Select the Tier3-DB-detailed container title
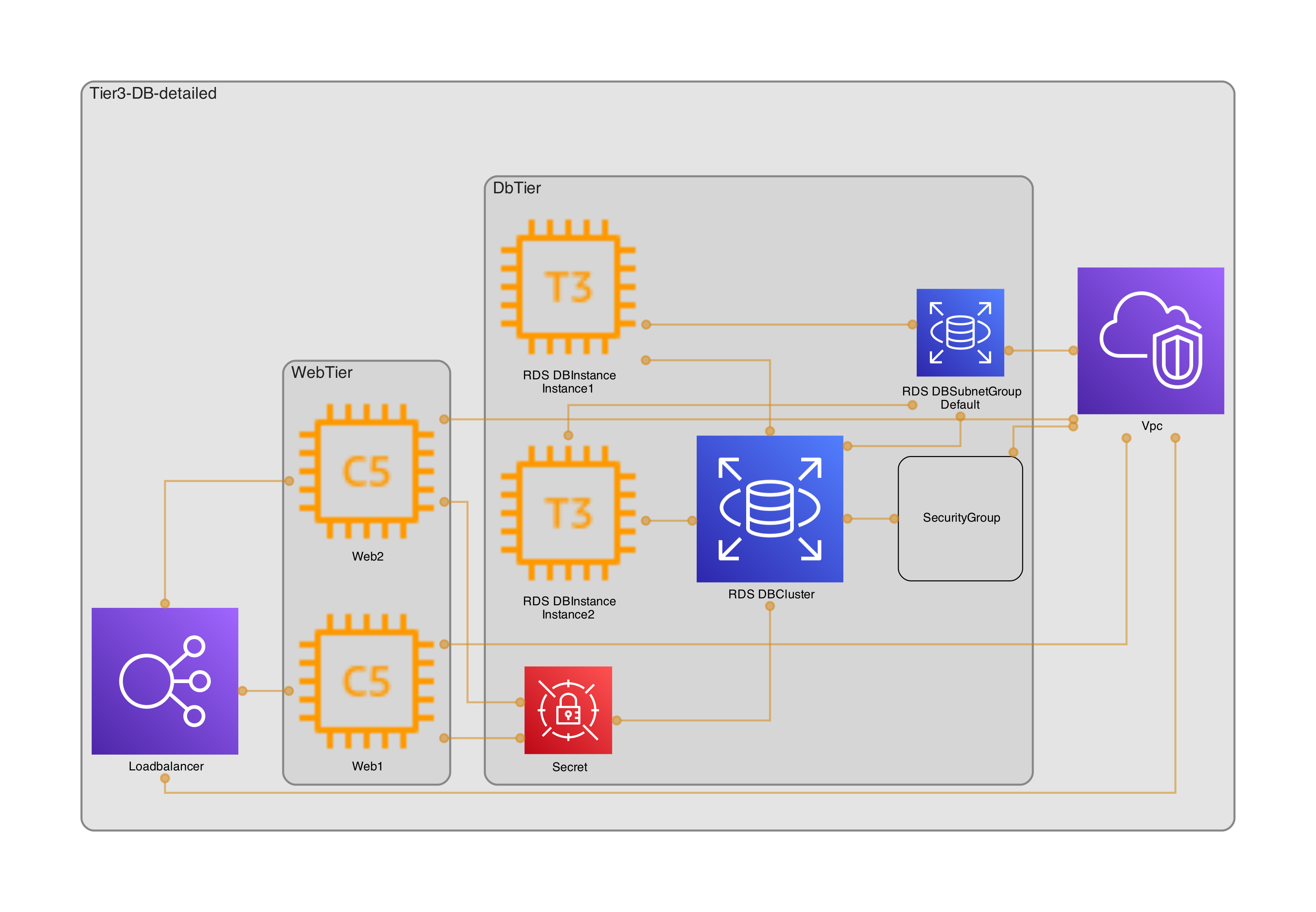Image resolution: width=1316 pixels, height=912 pixels. [153, 93]
